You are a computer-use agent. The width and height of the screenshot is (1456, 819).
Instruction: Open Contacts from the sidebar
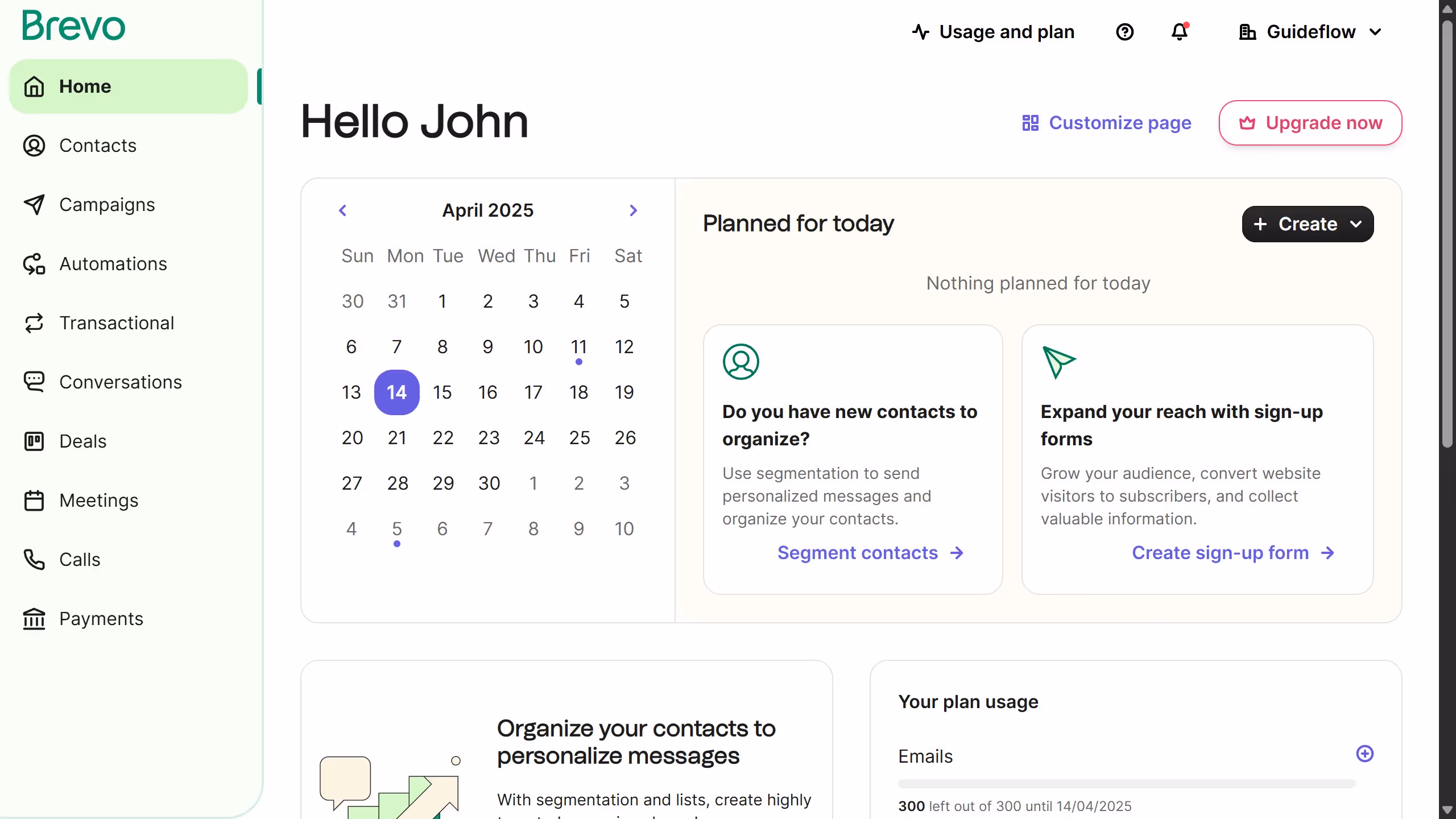pos(98,146)
